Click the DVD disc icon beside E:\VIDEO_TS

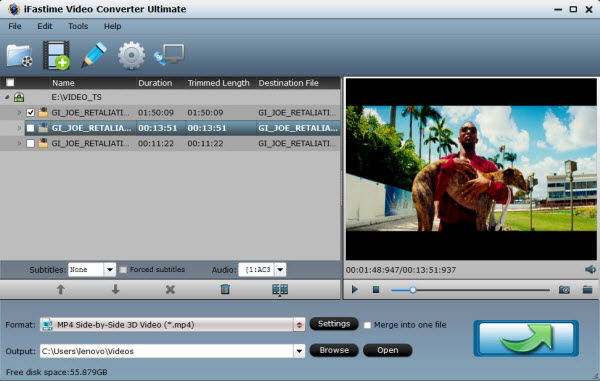pyautogui.click(x=19, y=97)
